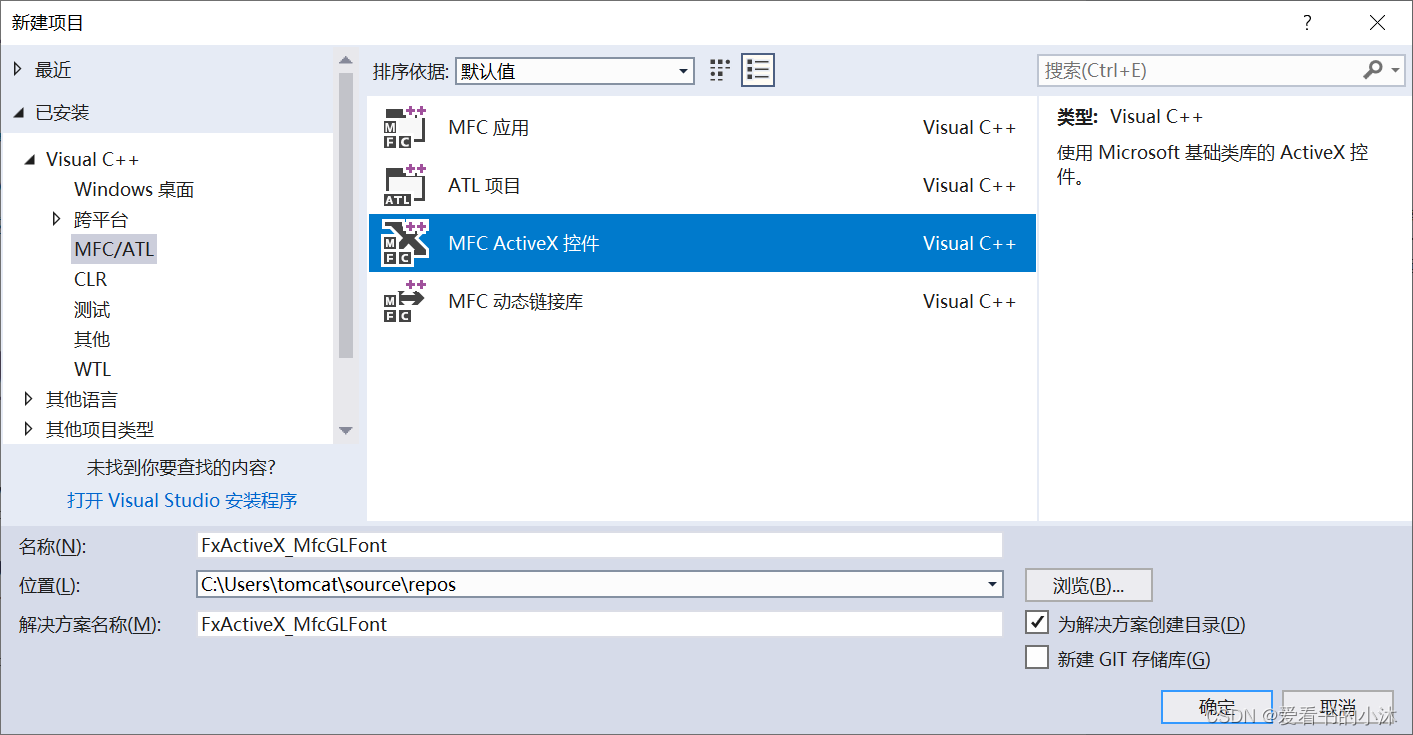Click the MFC 动态链接库 template icon
Image resolution: width=1413 pixels, height=735 pixels.
405,301
